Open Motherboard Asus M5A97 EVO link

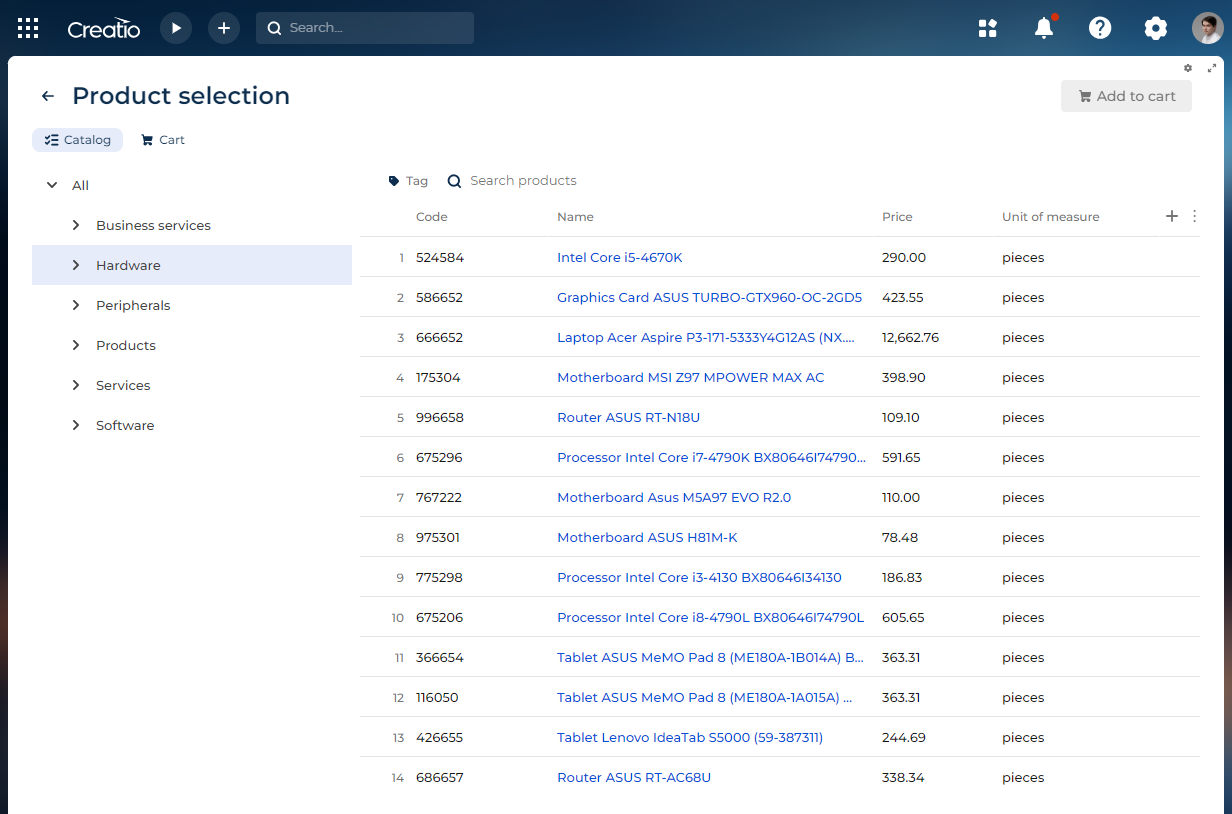tap(674, 497)
